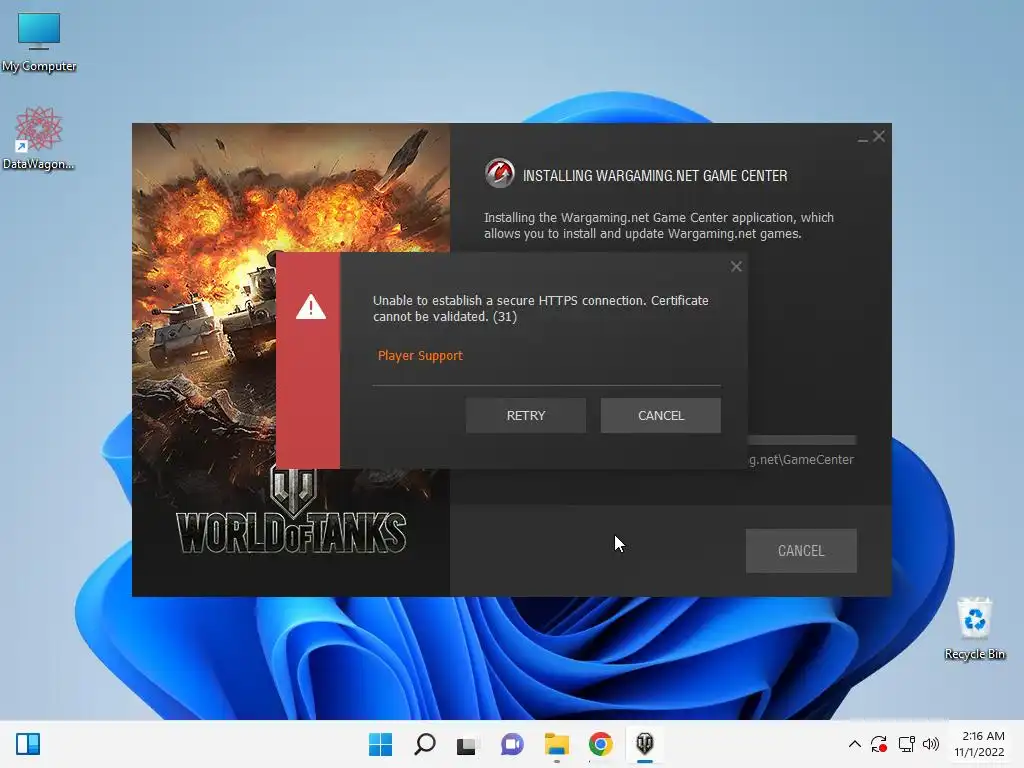Select the DataWagon desktop shortcut
The image size is (1024, 768).
(39, 139)
